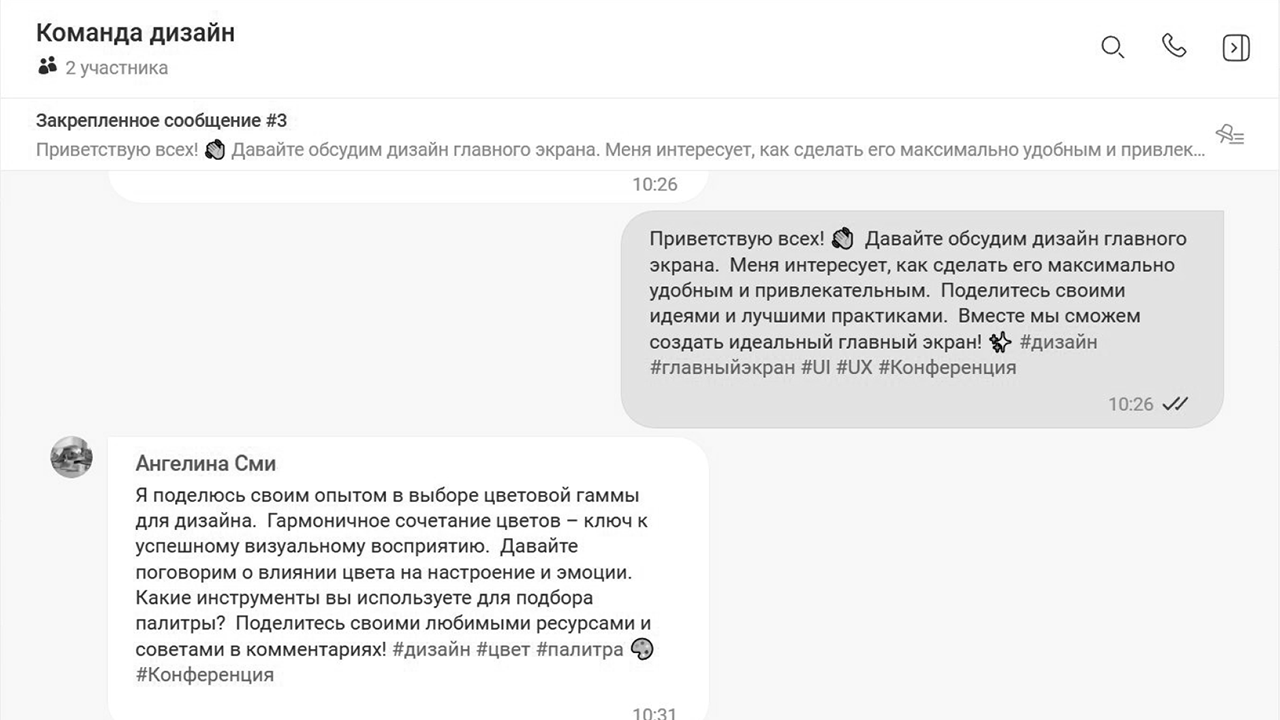Expand the right side panel with chevron icon

tap(1236, 47)
